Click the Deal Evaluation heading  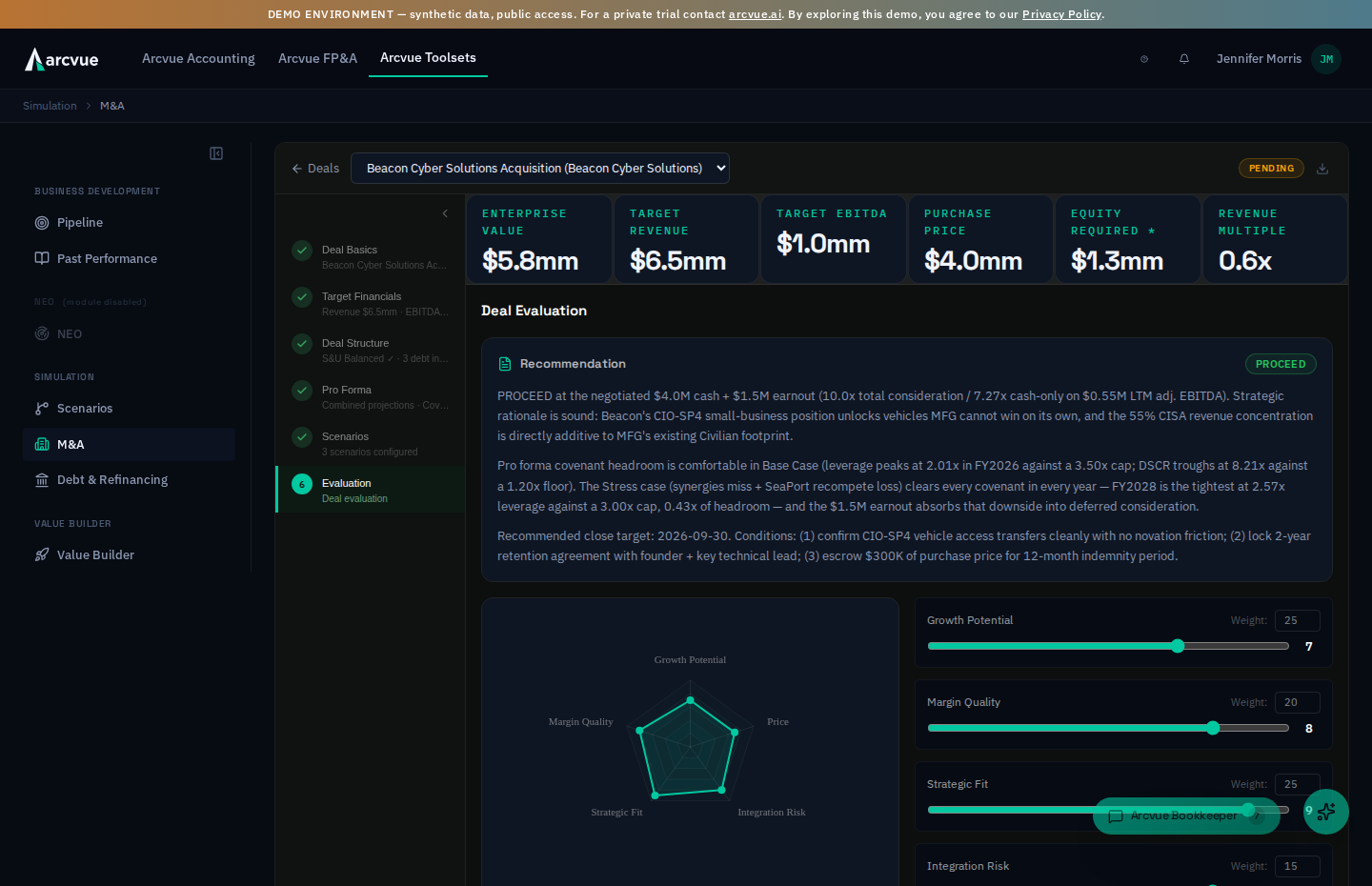click(534, 311)
